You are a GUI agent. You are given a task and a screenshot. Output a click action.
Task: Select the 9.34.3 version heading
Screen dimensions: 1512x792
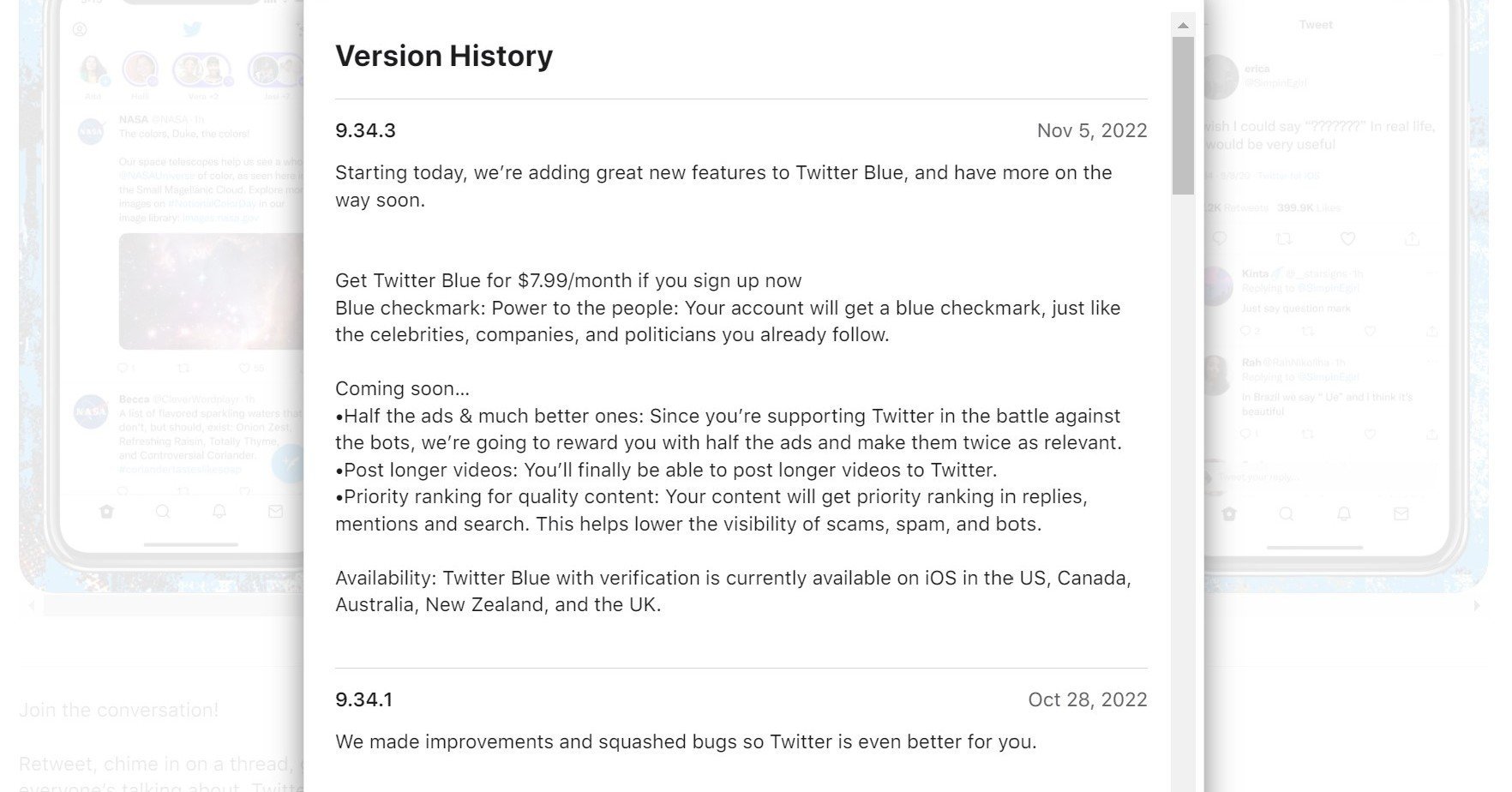[365, 130]
